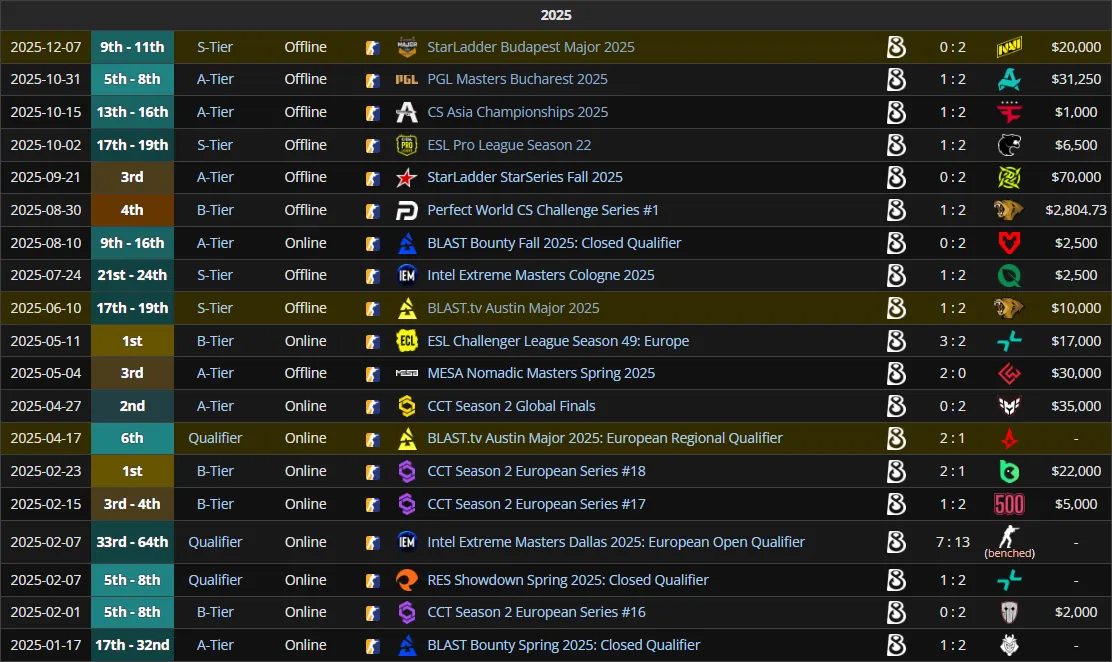
Task: Open the CS Asia Championships 2025 link
Action: pos(517,112)
